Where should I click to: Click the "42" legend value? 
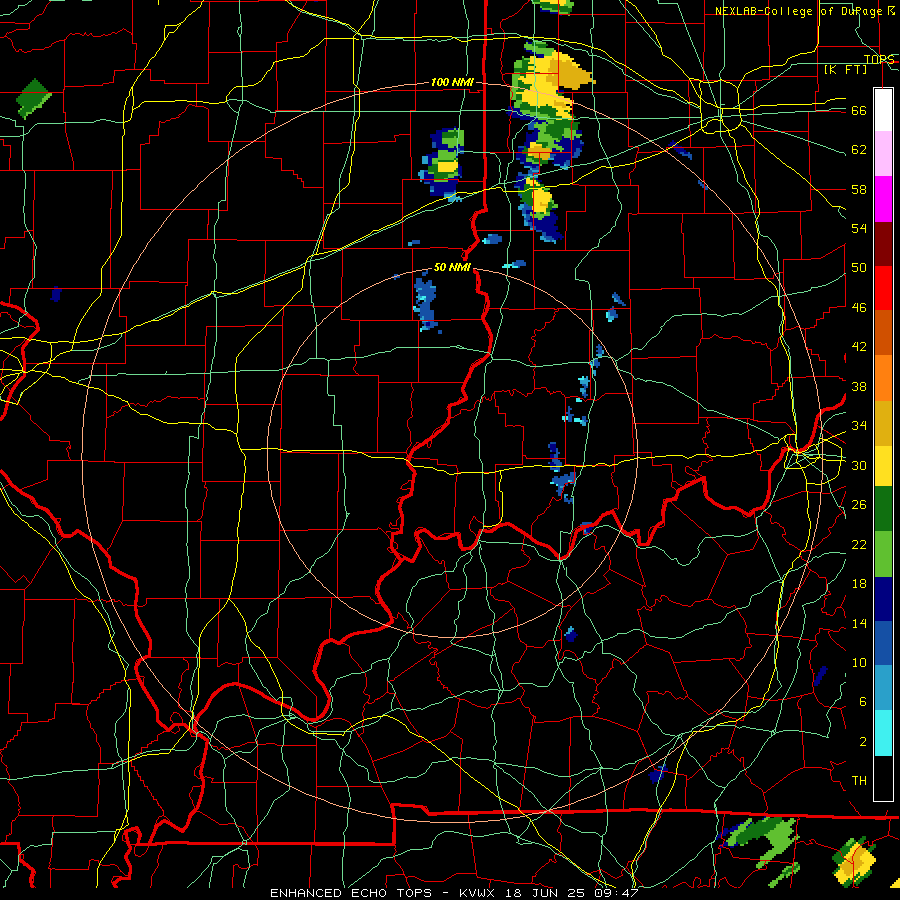(859, 347)
